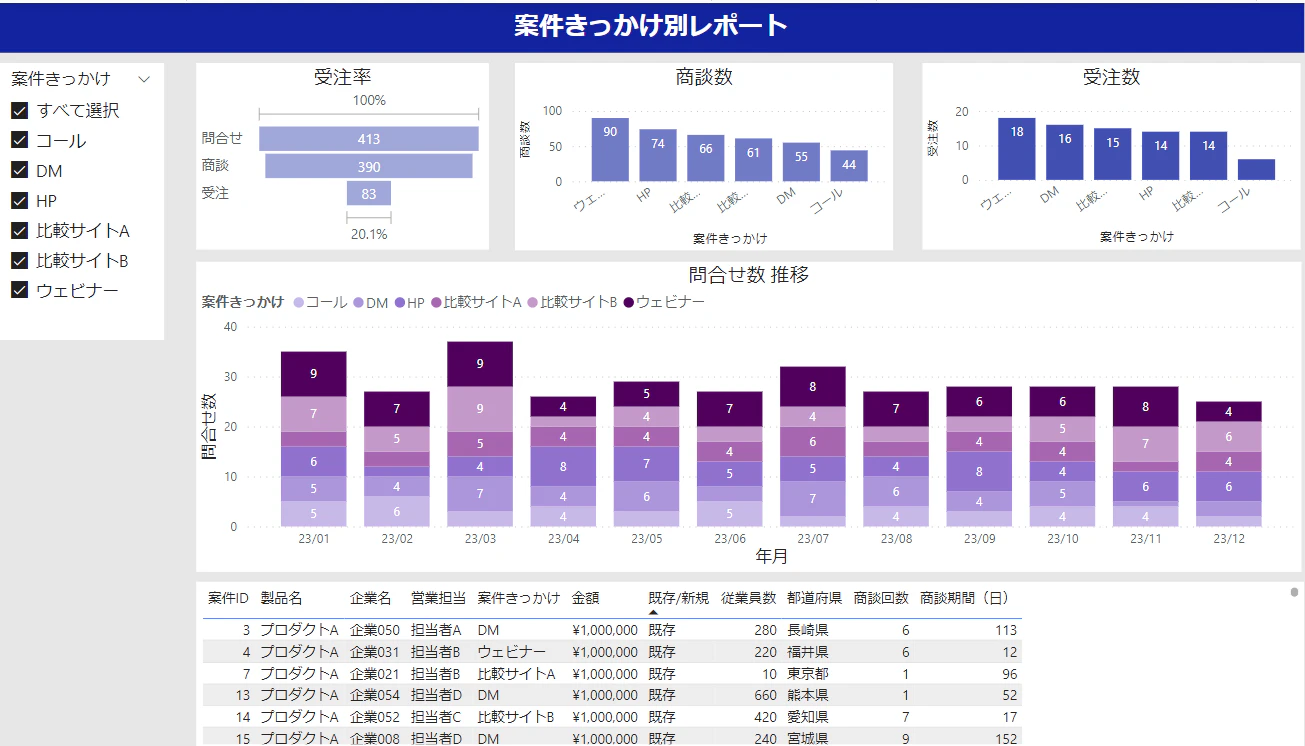Screen dimensions: 1305x746
Task: Sort table by 案件ID column header
Action: (228, 598)
